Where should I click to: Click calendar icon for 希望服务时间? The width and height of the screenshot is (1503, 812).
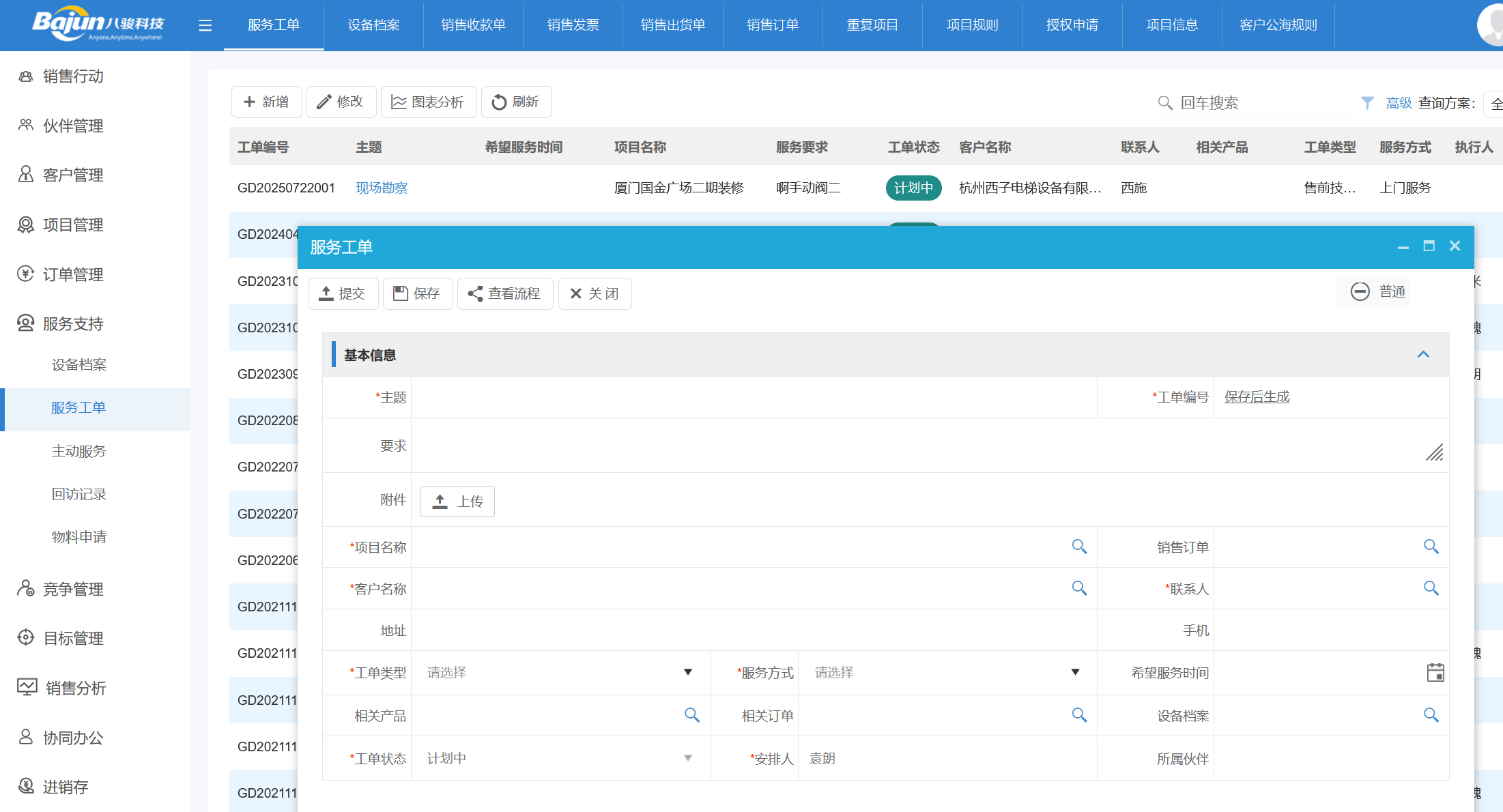click(x=1435, y=672)
